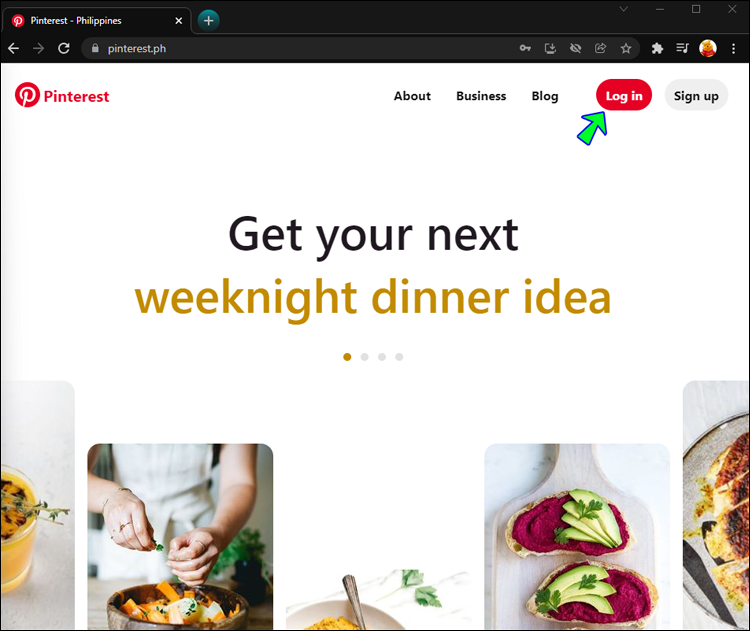Viewport: 750px width, 631px height.
Task: Open the Business link
Action: point(481,96)
